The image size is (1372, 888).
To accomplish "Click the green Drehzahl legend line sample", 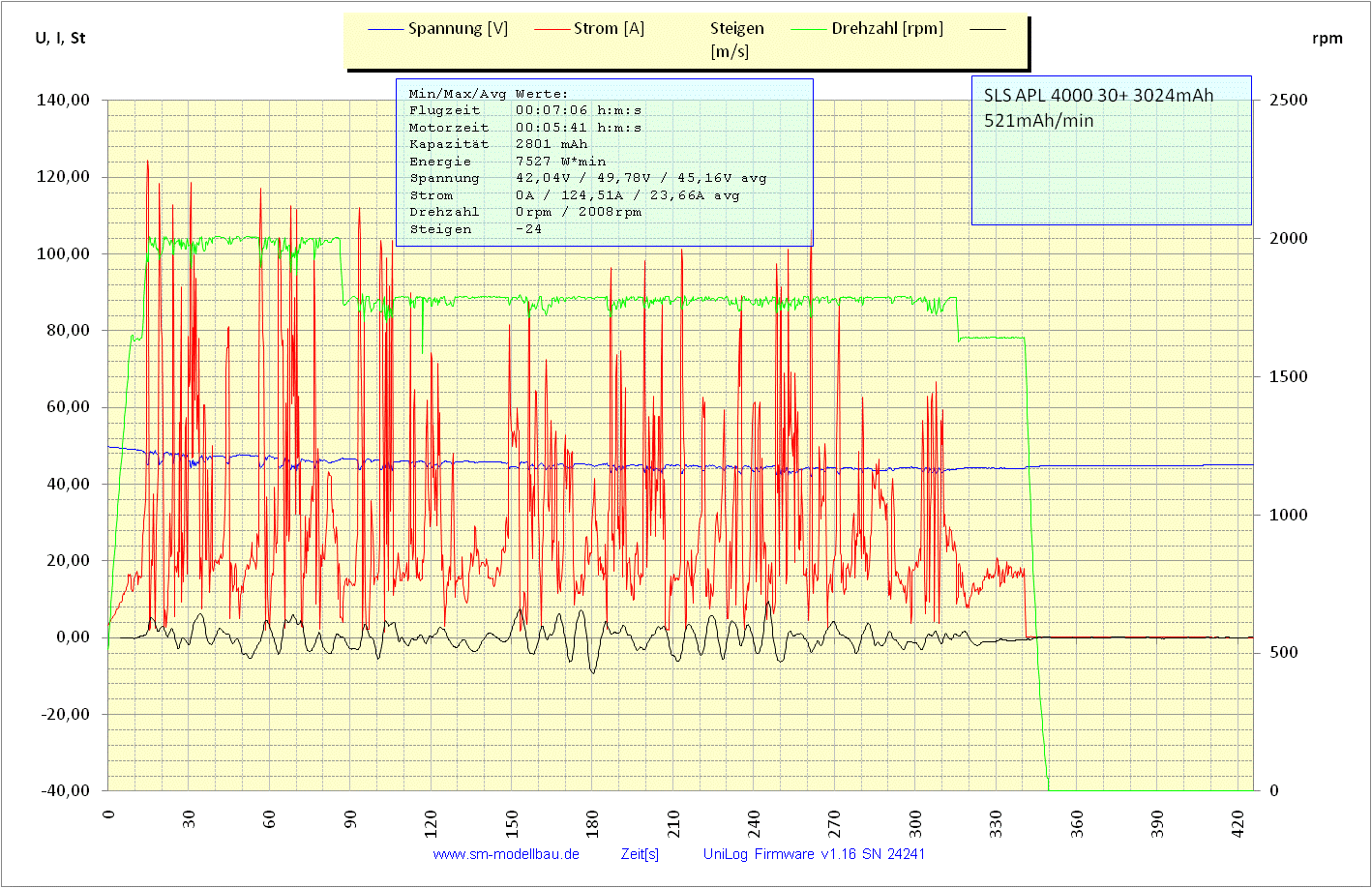I will pos(809,29).
